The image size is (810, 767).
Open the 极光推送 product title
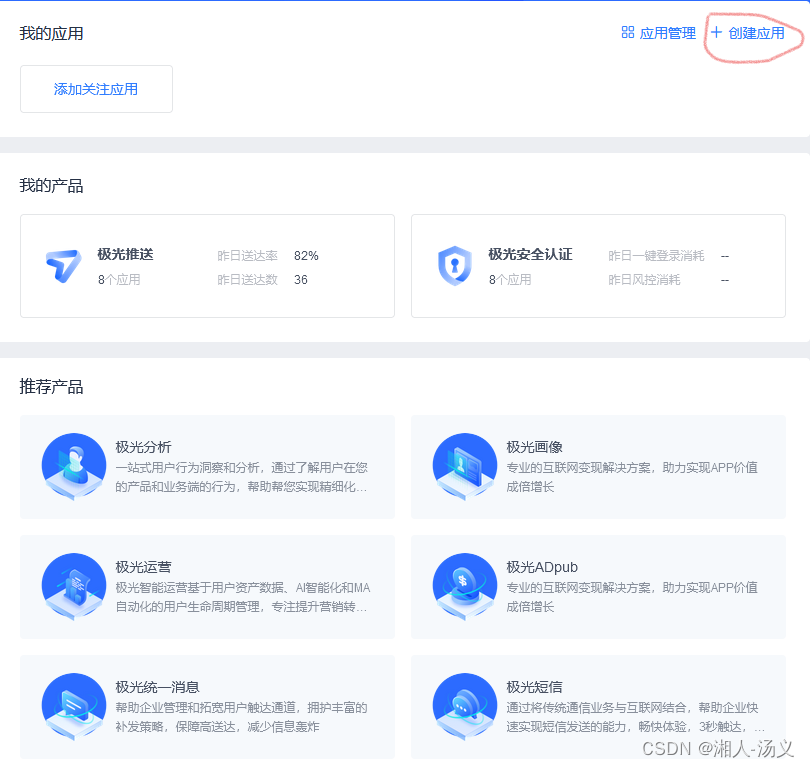tap(126, 254)
